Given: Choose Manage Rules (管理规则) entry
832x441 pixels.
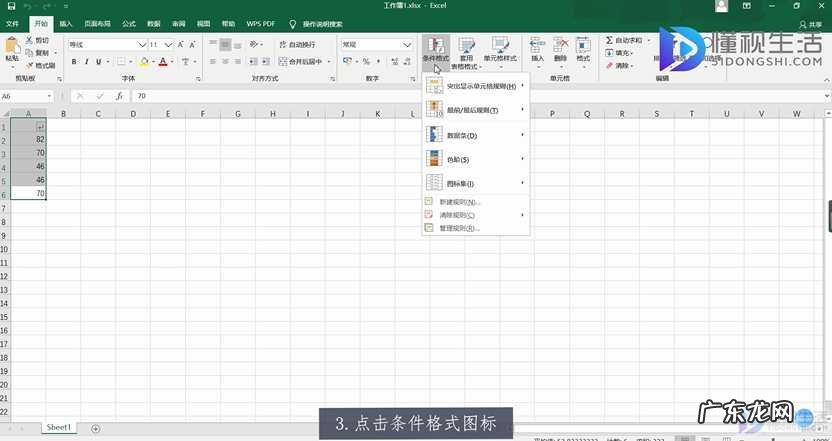Looking at the screenshot, I should pos(476,228).
